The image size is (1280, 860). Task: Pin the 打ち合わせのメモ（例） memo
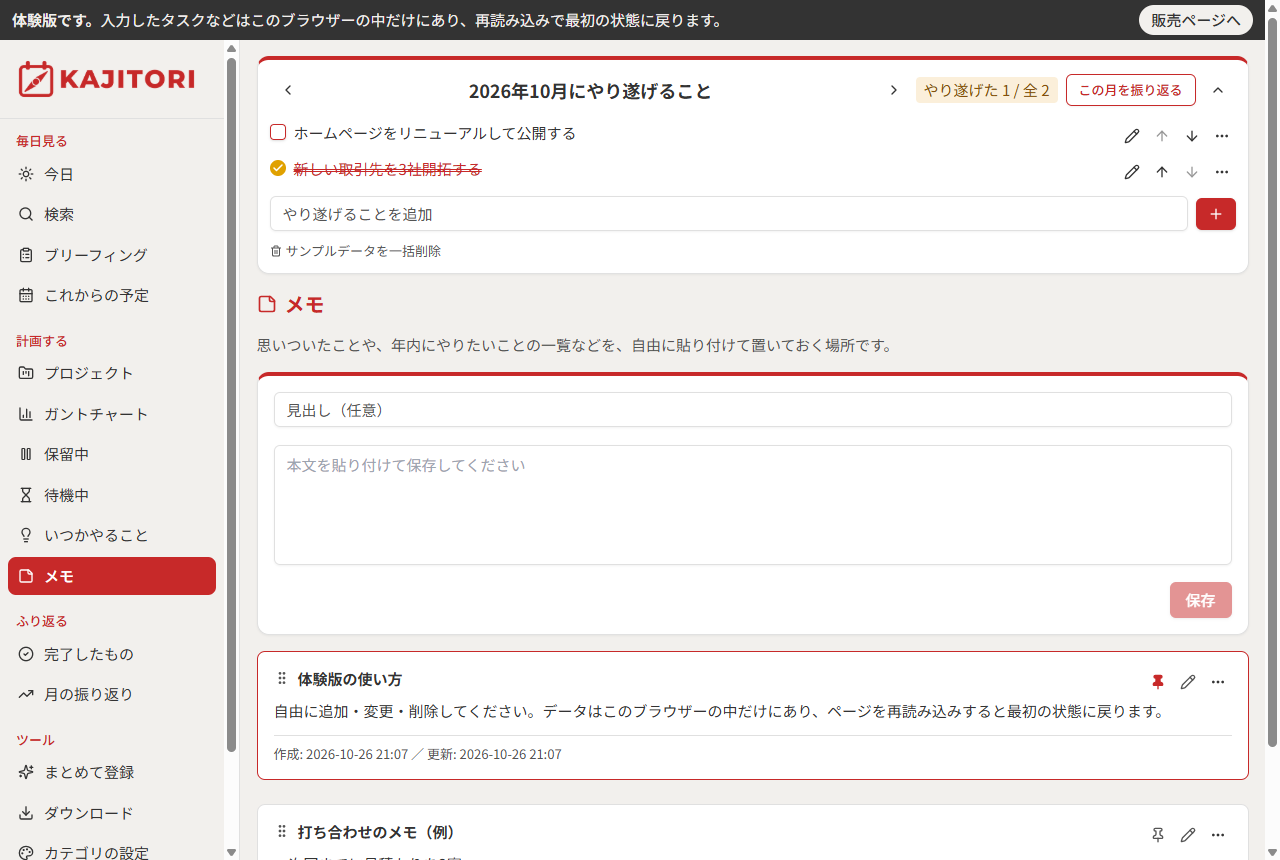coord(1158,835)
